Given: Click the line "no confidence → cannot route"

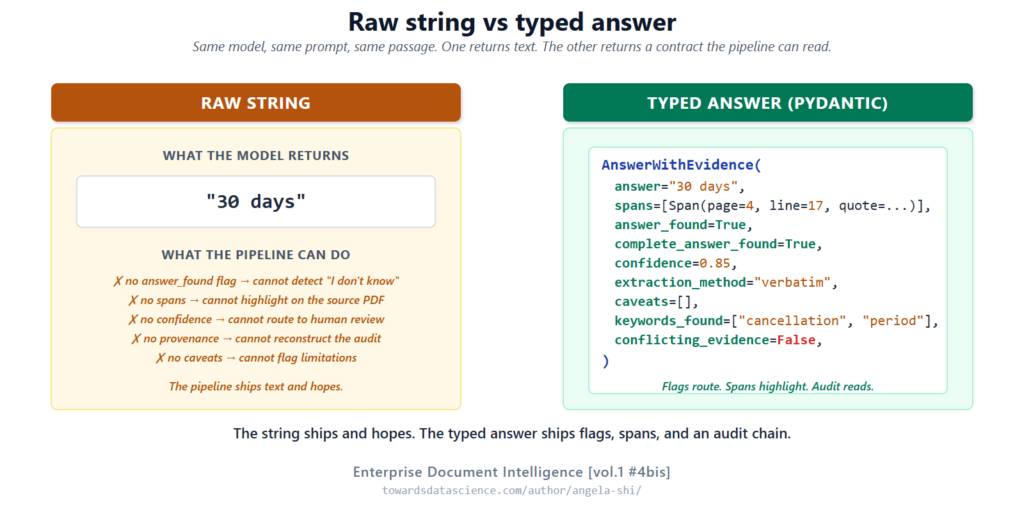Looking at the screenshot, I should [x=256, y=319].
